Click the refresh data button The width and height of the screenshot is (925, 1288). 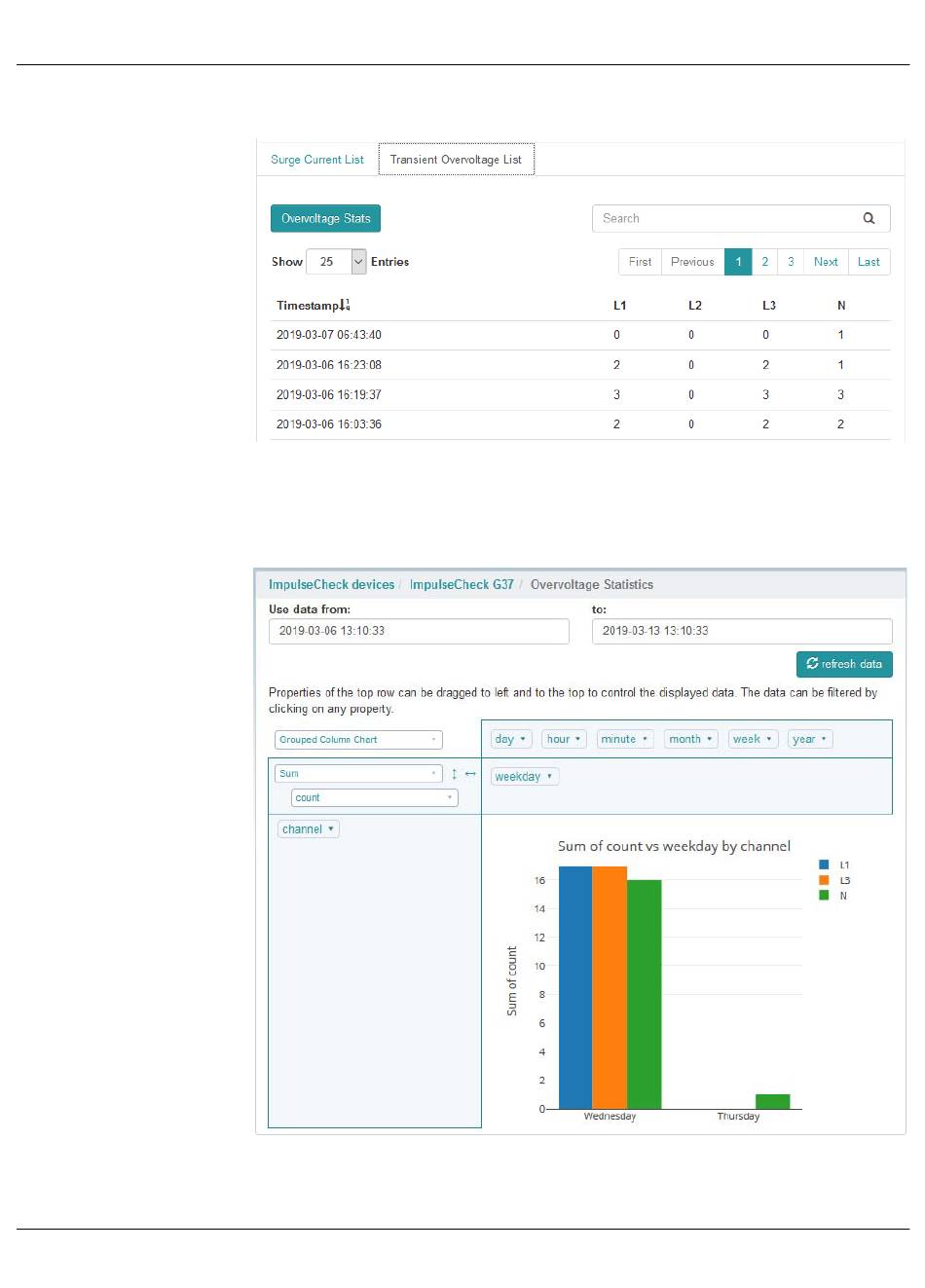pos(844,664)
